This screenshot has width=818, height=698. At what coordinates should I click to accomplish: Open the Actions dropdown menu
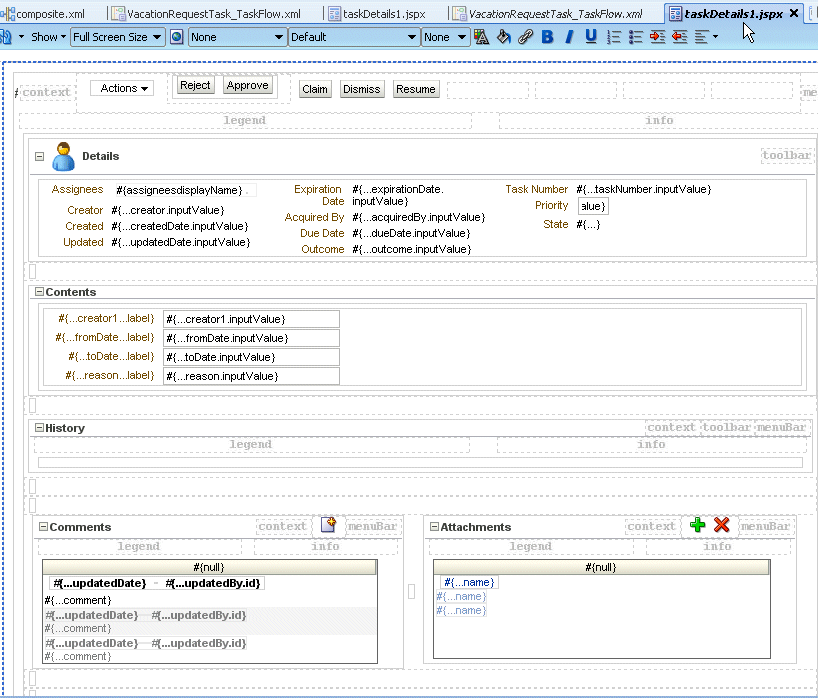tap(124, 89)
